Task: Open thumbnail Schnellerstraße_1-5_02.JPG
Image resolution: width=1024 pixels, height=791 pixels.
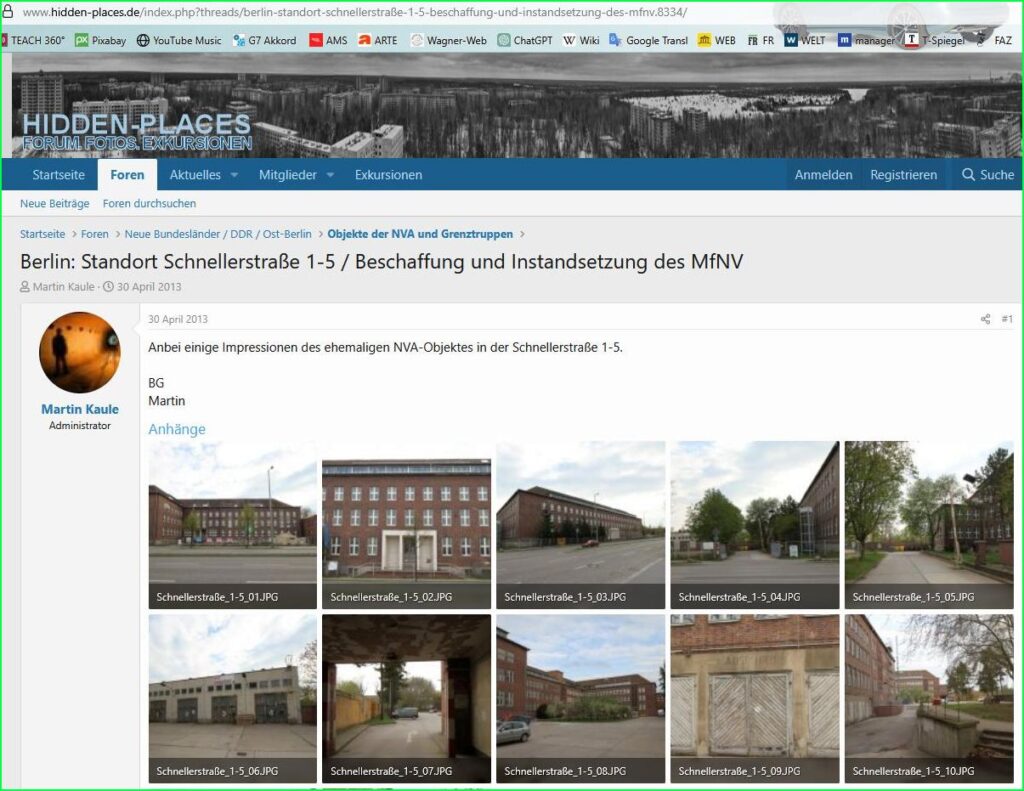Action: 406,524
